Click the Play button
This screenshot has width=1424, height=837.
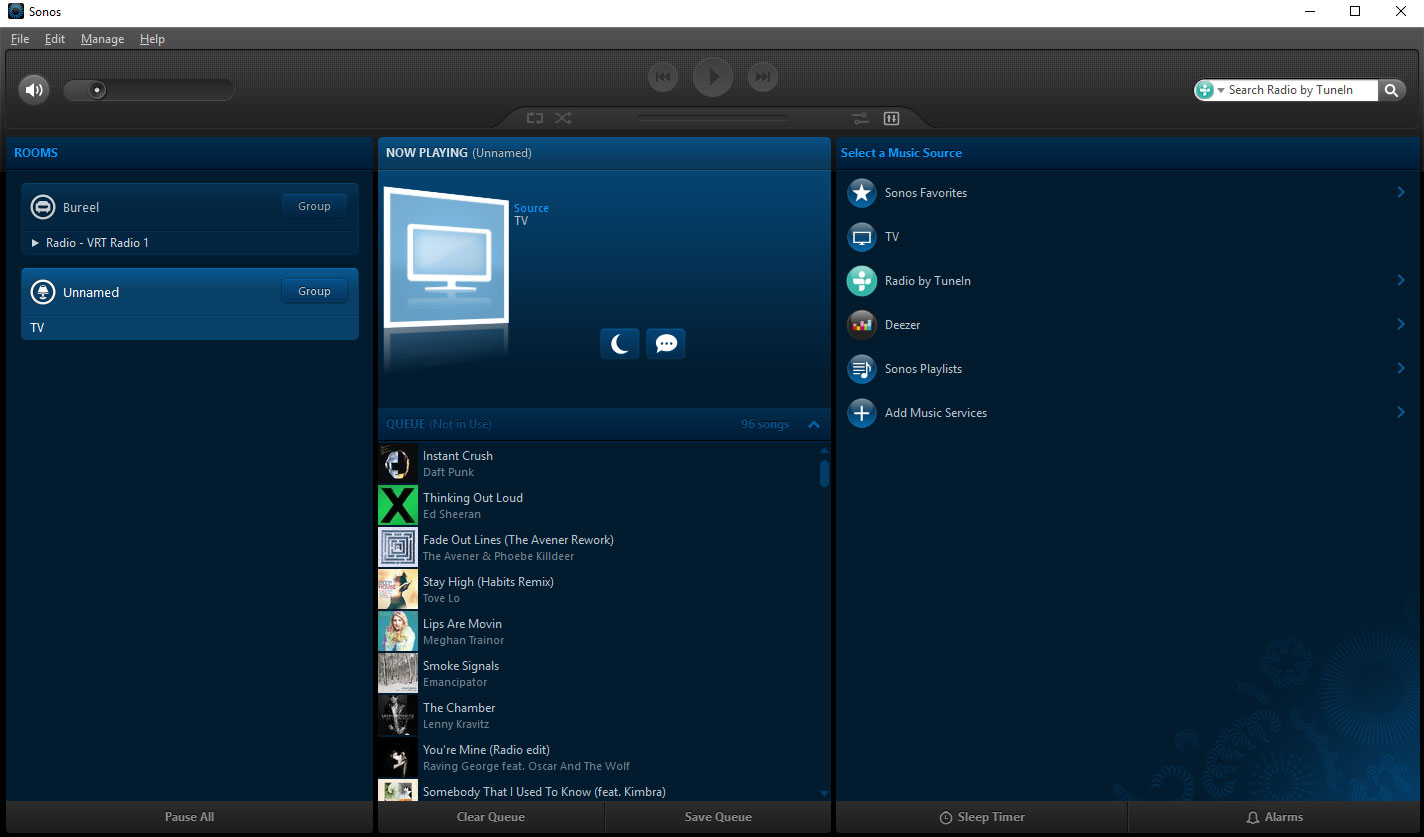(713, 77)
